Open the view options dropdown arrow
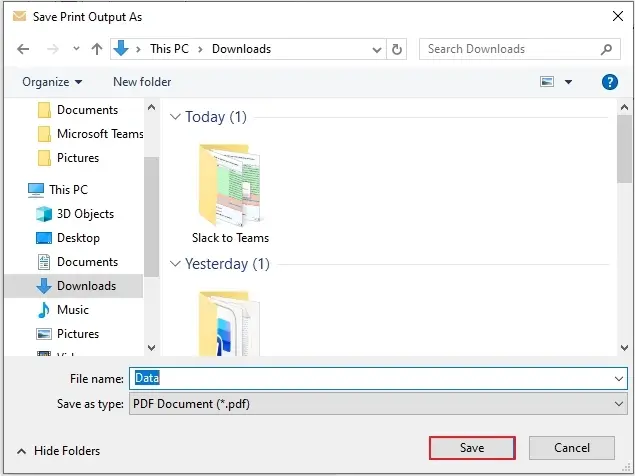 tap(569, 82)
